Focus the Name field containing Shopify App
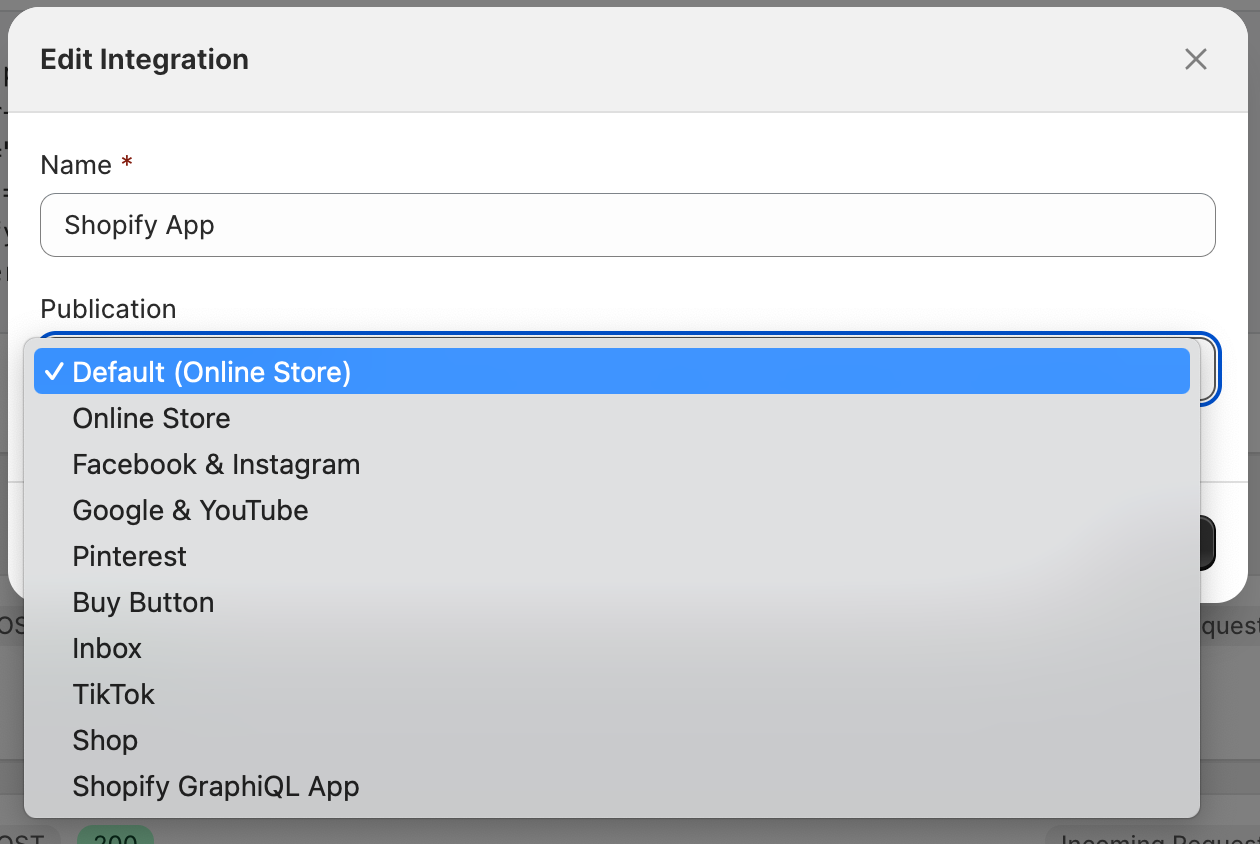 (x=627, y=225)
